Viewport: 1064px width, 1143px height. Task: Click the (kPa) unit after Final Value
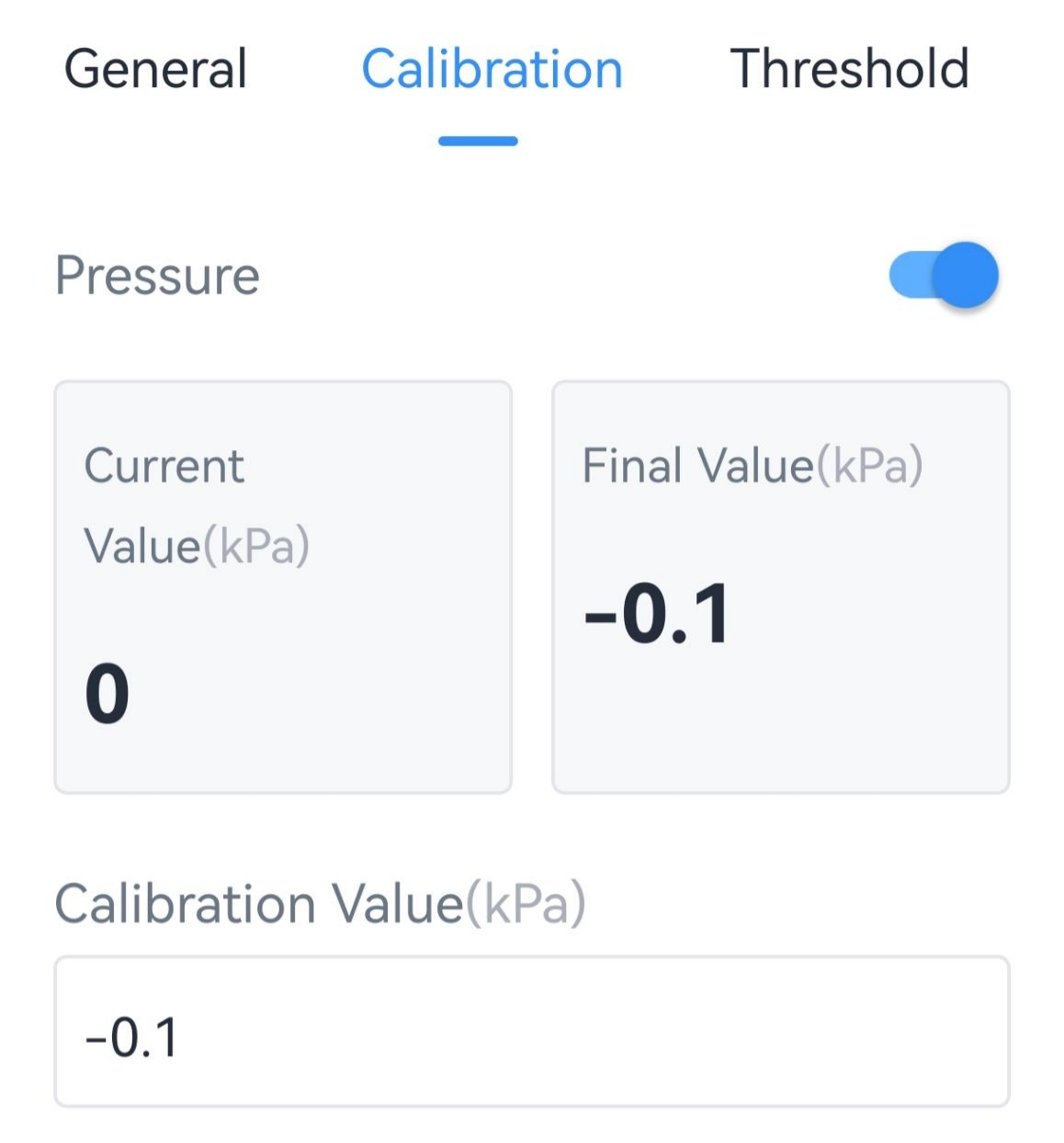(x=869, y=465)
